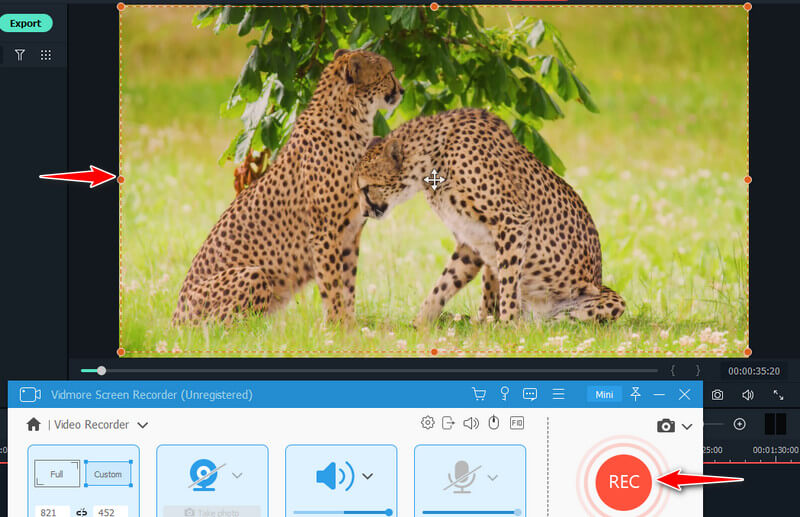
Task: Open the recorder hamburger menu
Action: click(559, 395)
